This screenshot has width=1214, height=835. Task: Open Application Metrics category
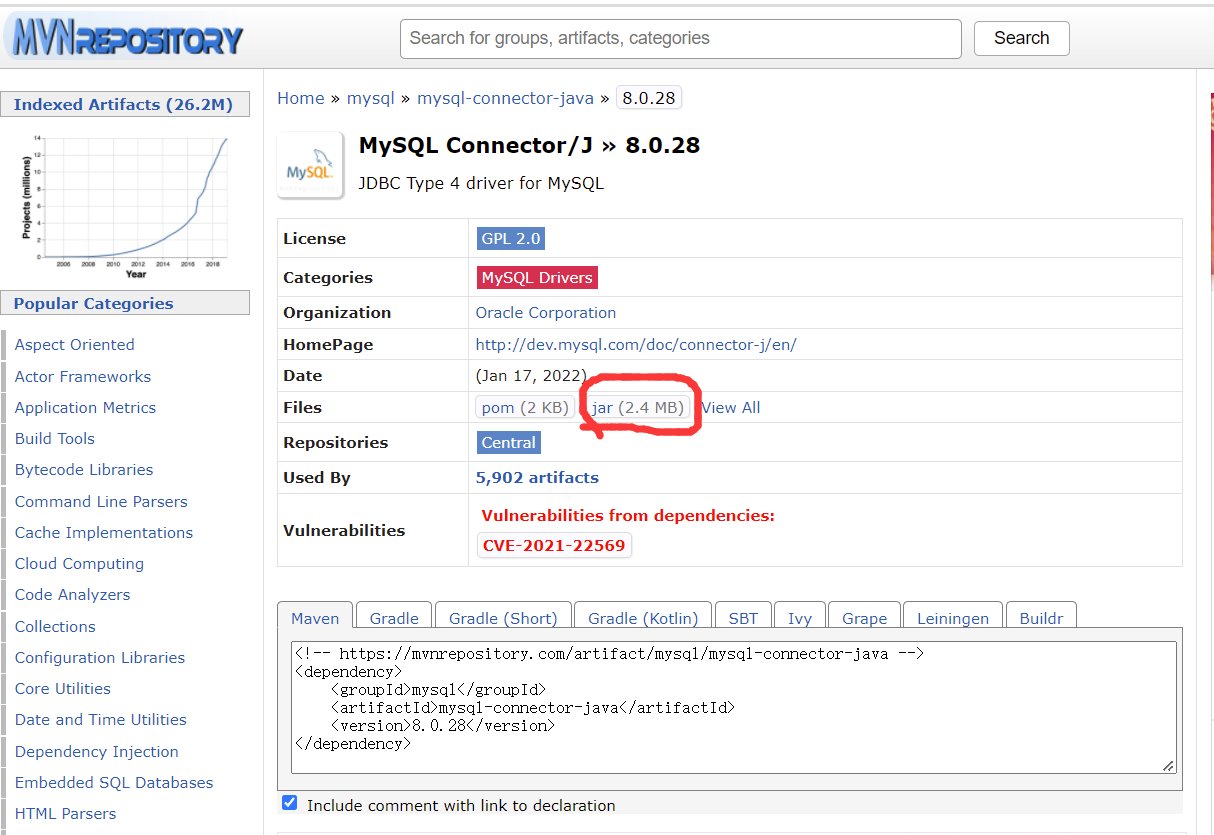point(85,408)
